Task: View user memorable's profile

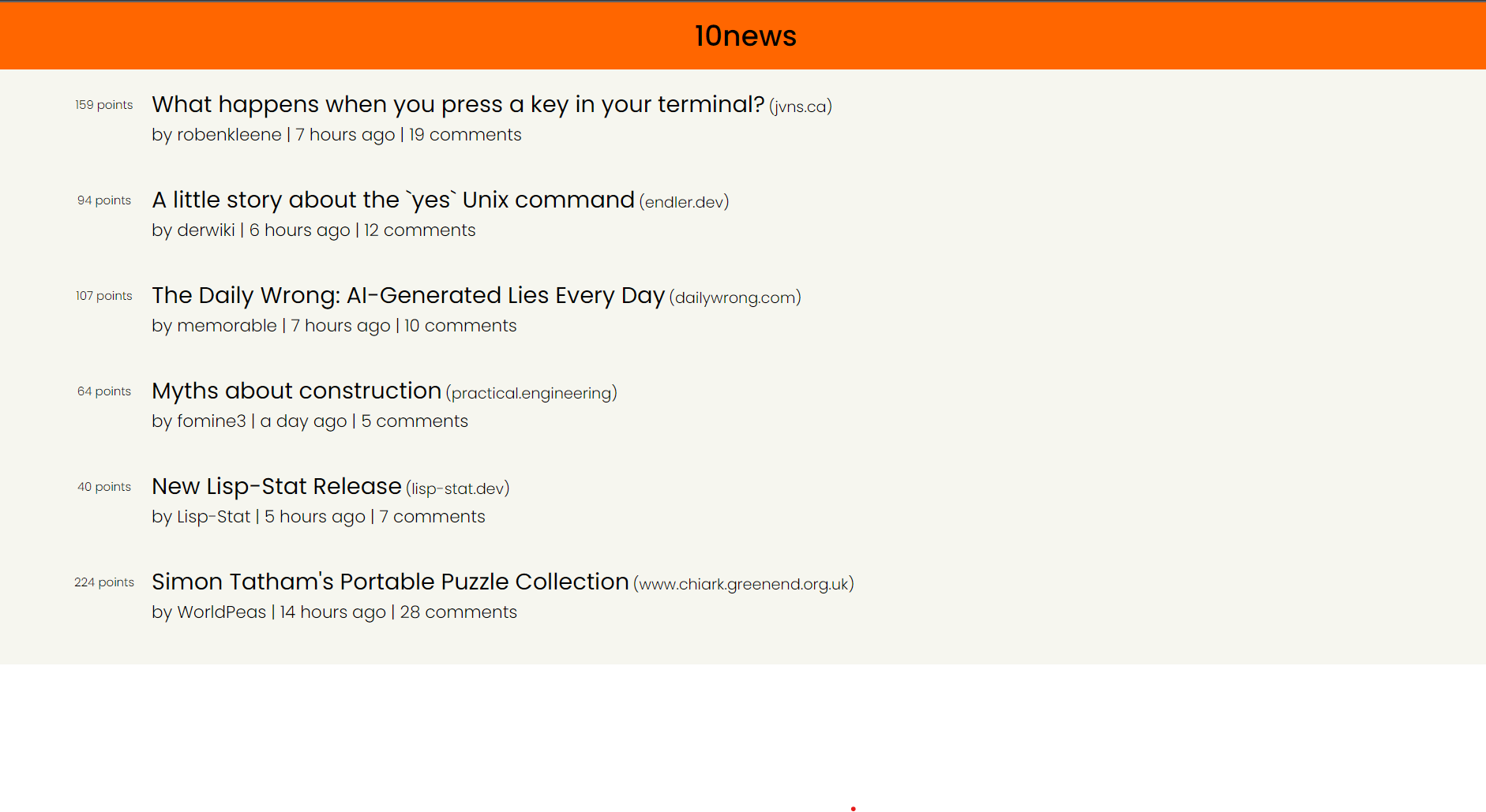Action: point(227,326)
